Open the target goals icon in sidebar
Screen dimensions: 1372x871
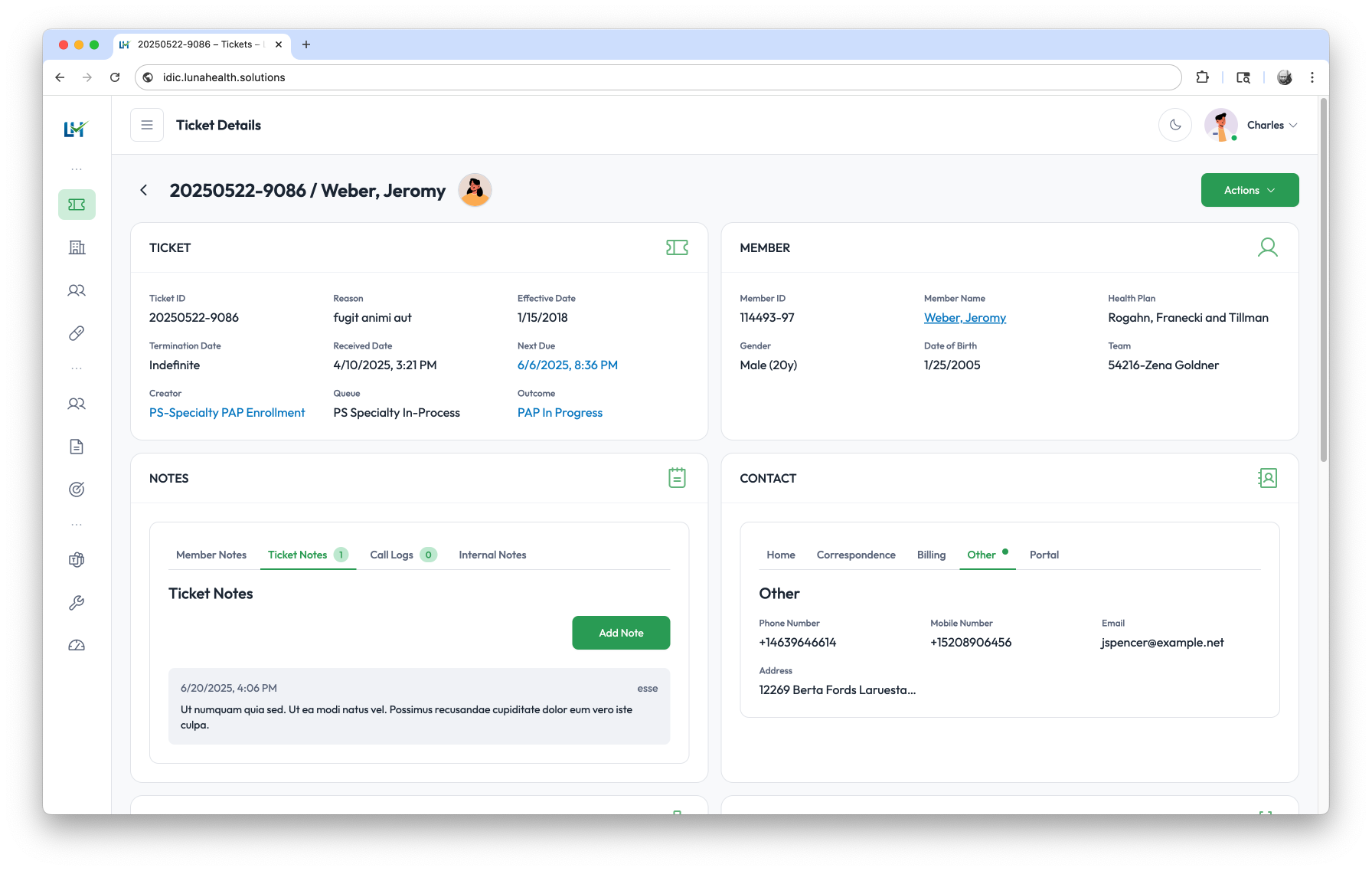click(x=77, y=490)
